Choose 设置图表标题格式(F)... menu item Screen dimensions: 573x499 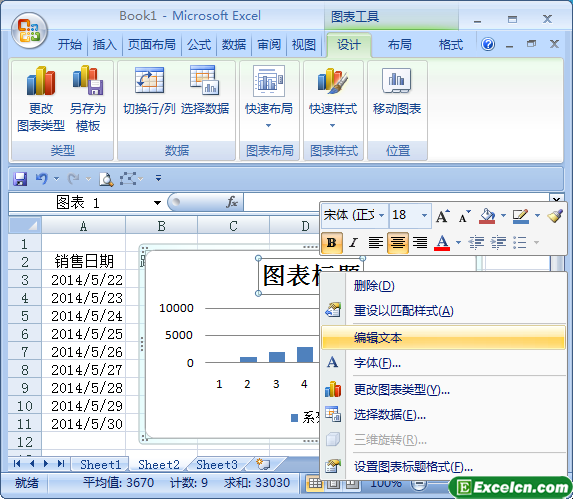[x=443, y=466]
